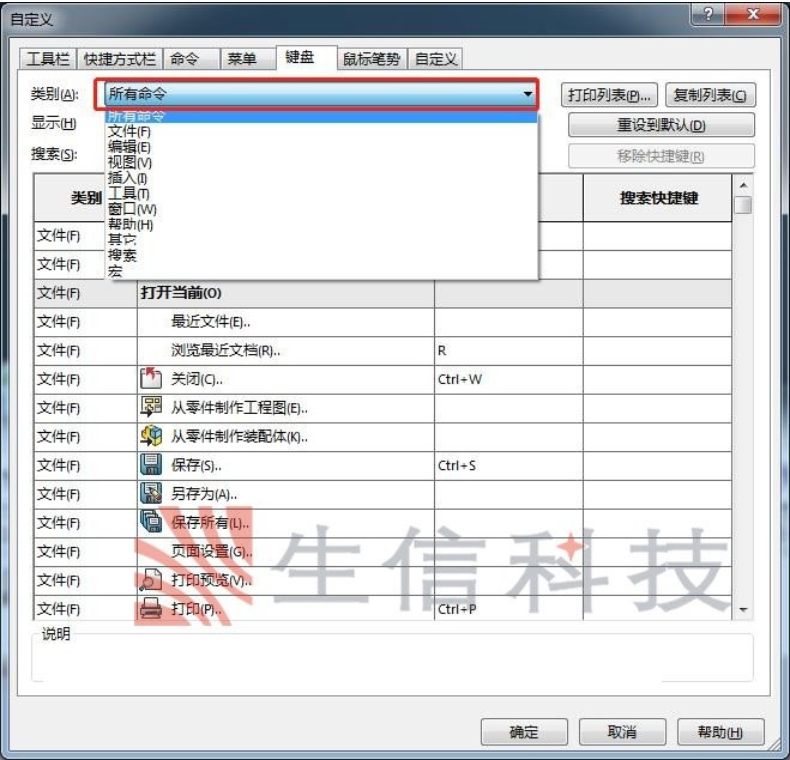Open the 类别 dropdown showing 所有命令
This screenshot has height=760, width=790.
pyautogui.click(x=320, y=94)
